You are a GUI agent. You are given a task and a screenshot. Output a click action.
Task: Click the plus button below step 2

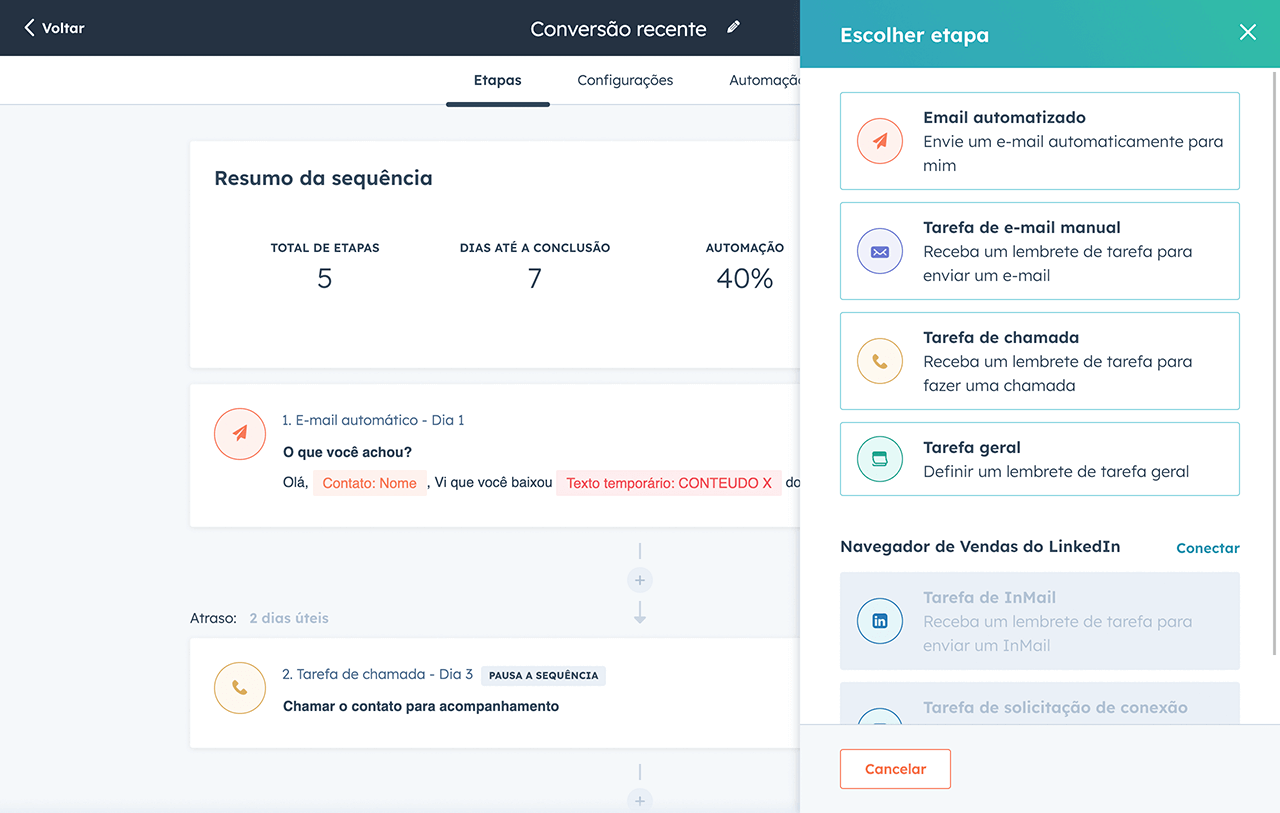point(639,800)
